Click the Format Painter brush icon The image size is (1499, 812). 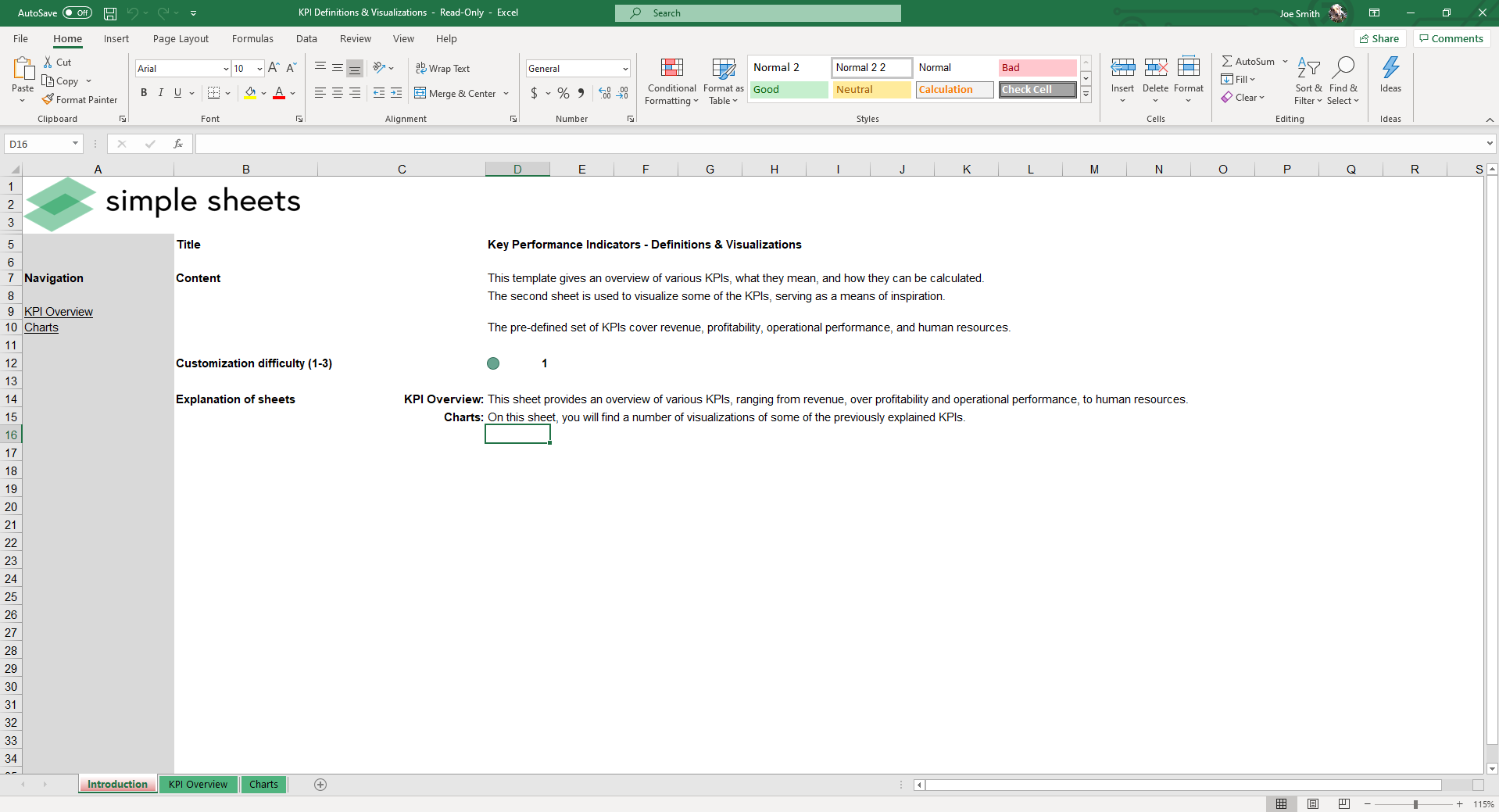(x=48, y=99)
